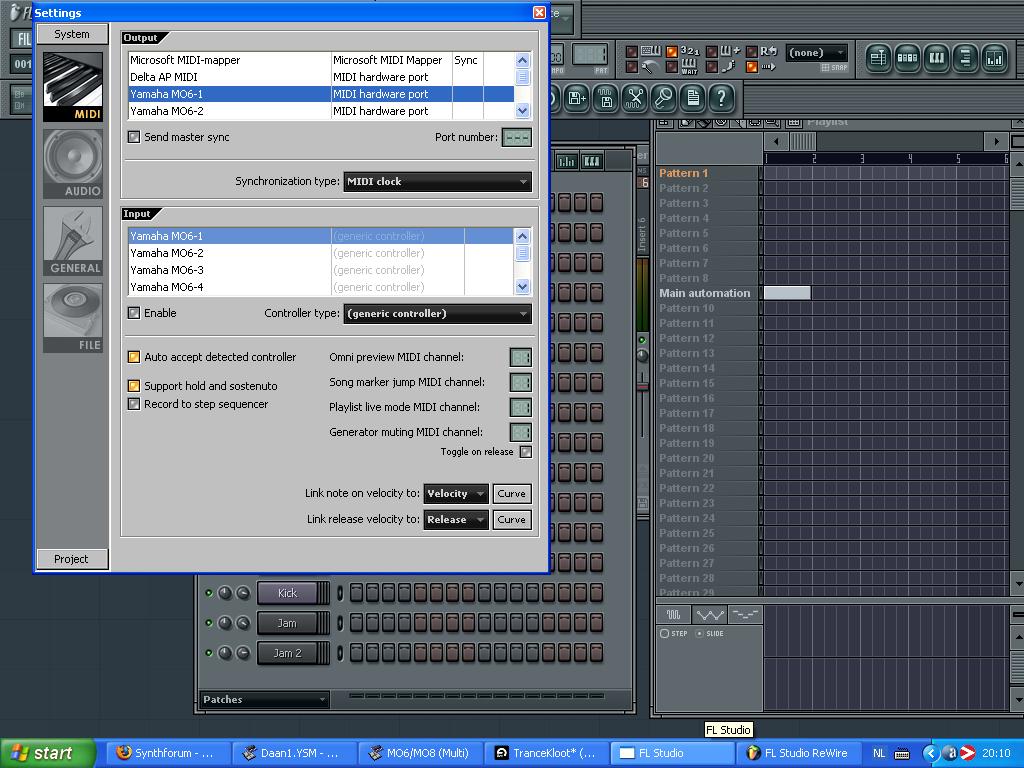Viewport: 1024px width, 768px height.
Task: Select Yamaha MO6-3 in Input list
Action: click(x=321, y=270)
